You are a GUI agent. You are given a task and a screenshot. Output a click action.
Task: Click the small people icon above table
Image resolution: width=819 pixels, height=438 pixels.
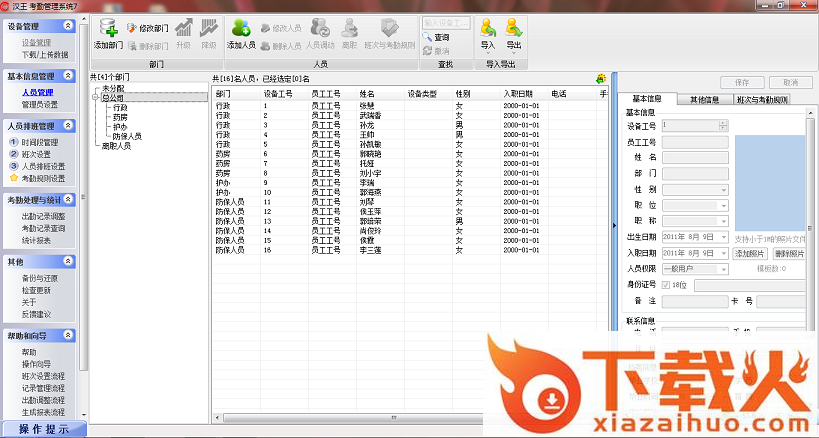[601, 78]
